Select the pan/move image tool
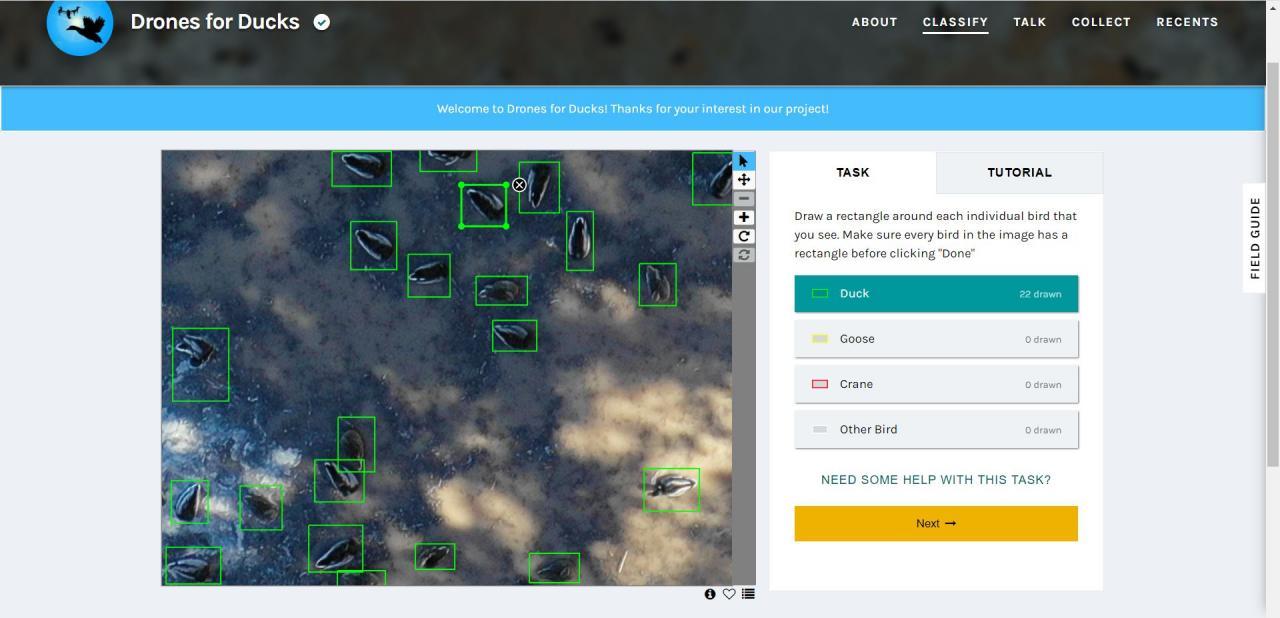The image size is (1280, 618). tap(744, 180)
